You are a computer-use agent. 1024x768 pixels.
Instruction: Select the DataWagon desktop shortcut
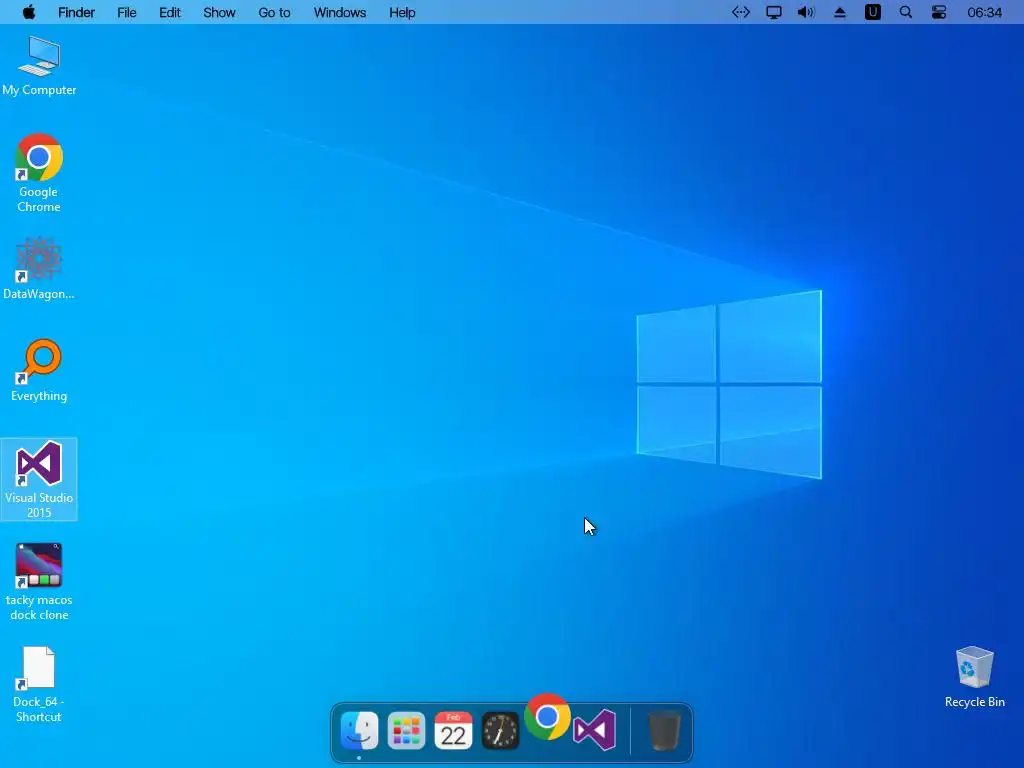39,268
